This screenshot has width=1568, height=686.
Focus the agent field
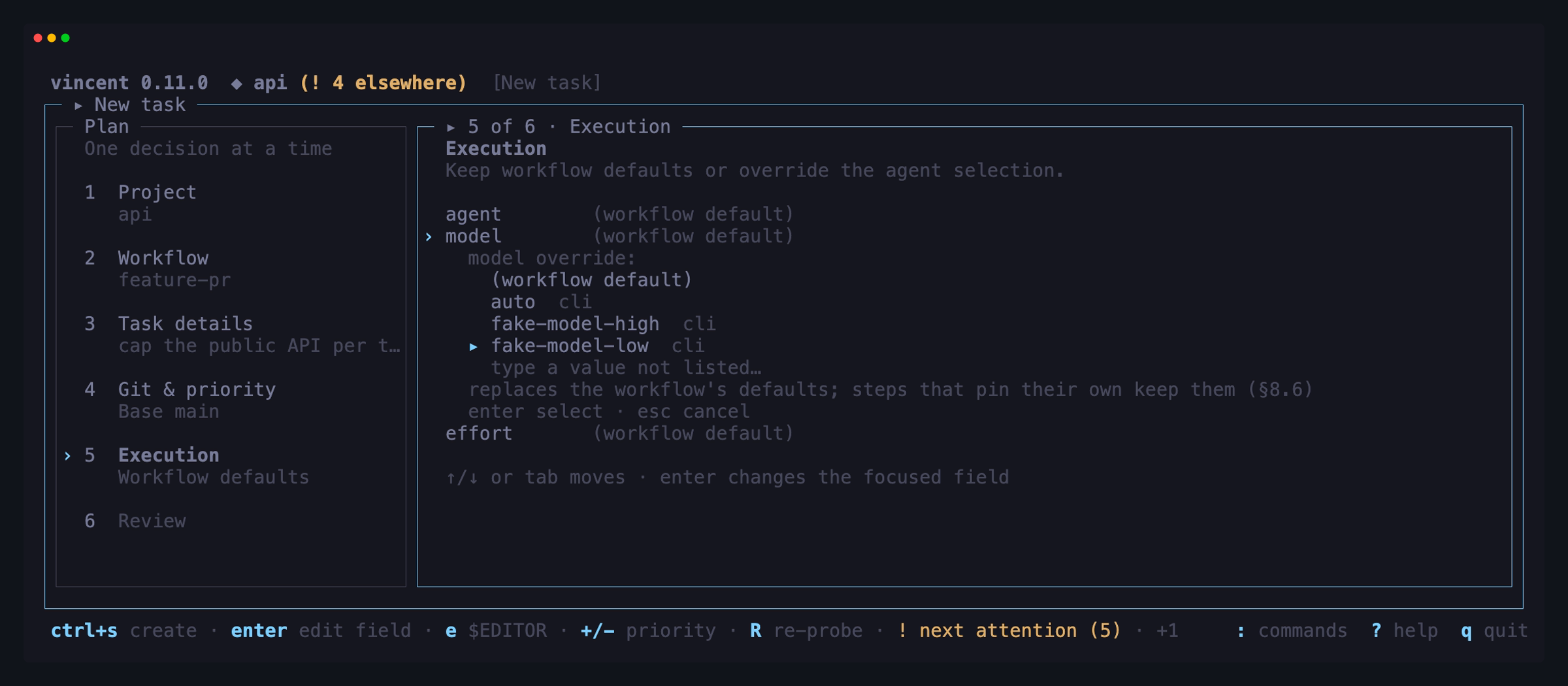tap(619, 214)
